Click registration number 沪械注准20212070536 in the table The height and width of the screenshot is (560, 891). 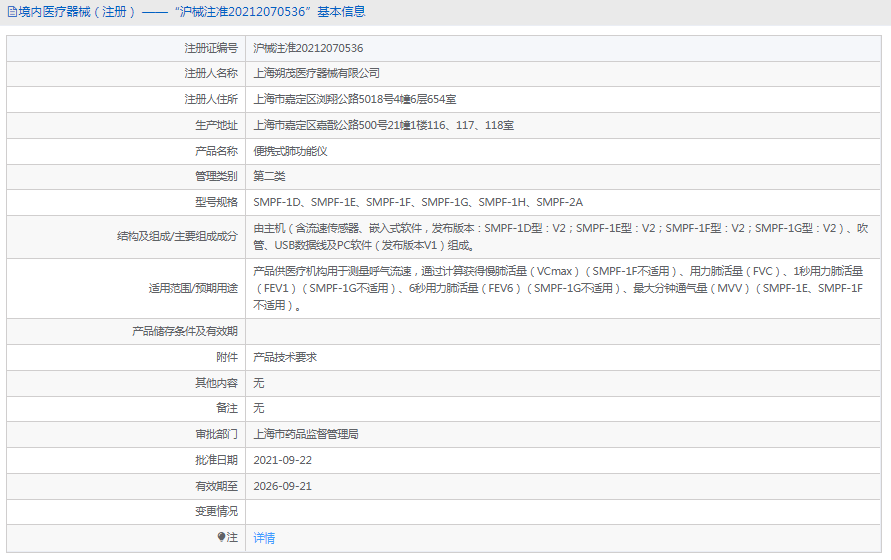pyautogui.click(x=308, y=48)
